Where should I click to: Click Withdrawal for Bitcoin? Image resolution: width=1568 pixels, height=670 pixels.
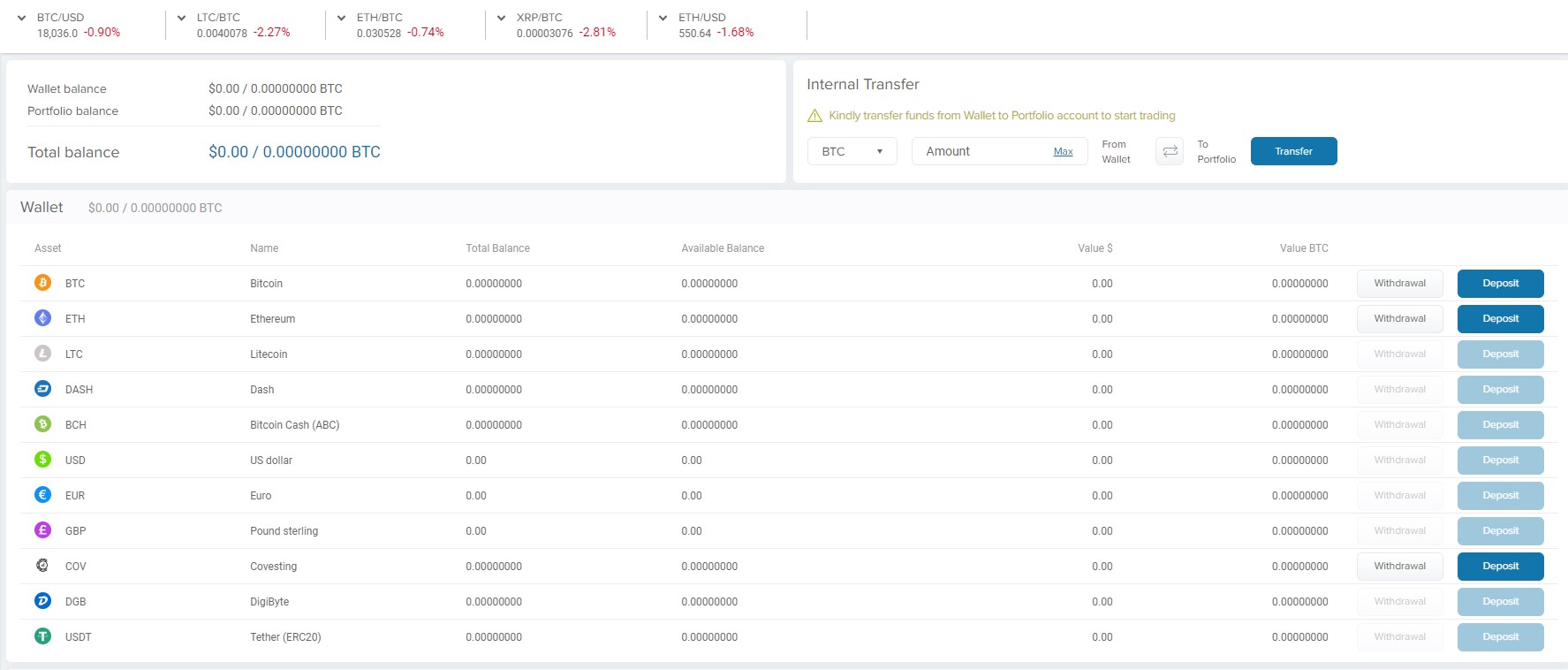[1400, 283]
